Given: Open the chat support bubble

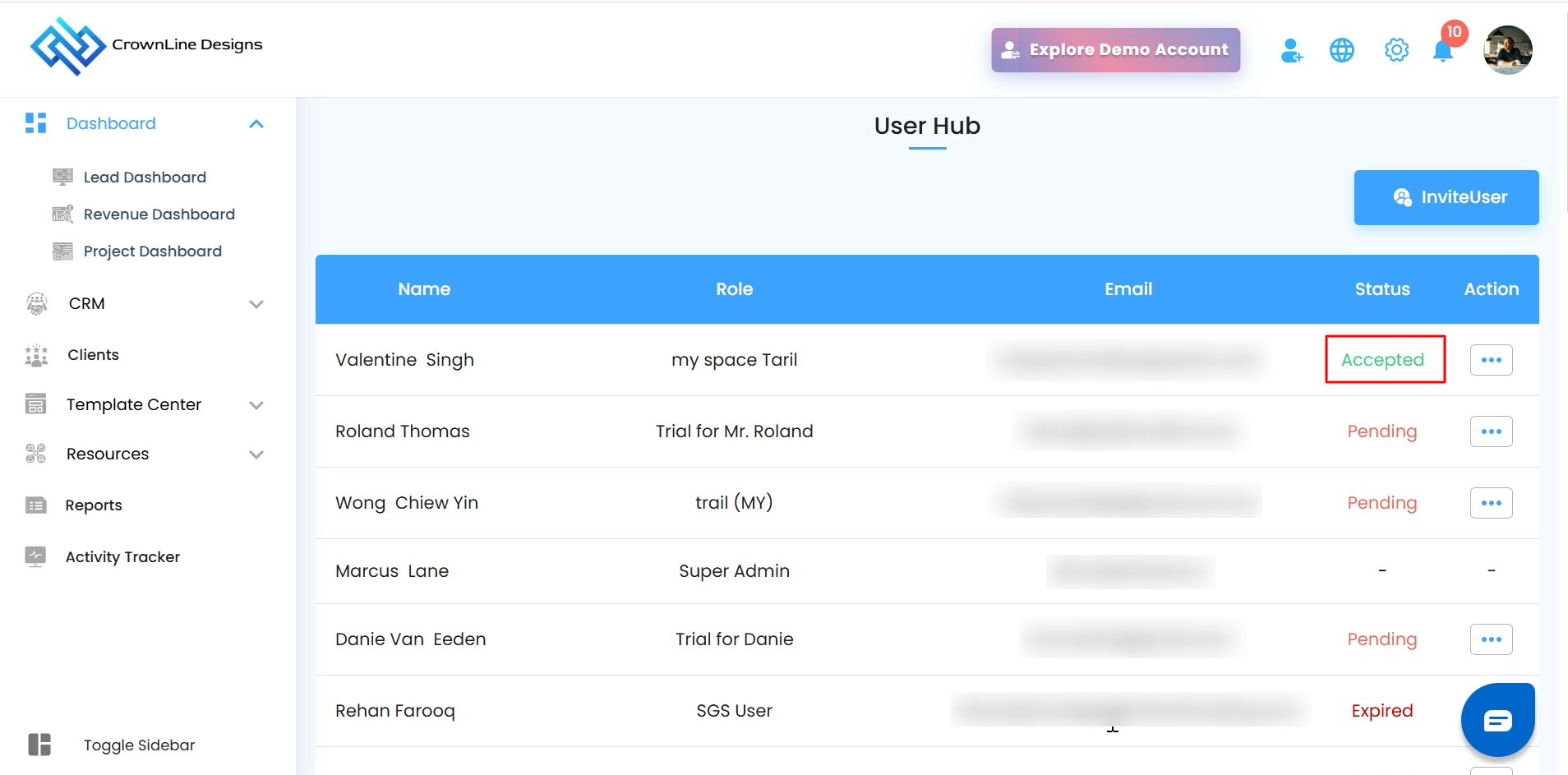Looking at the screenshot, I should pos(1497,720).
